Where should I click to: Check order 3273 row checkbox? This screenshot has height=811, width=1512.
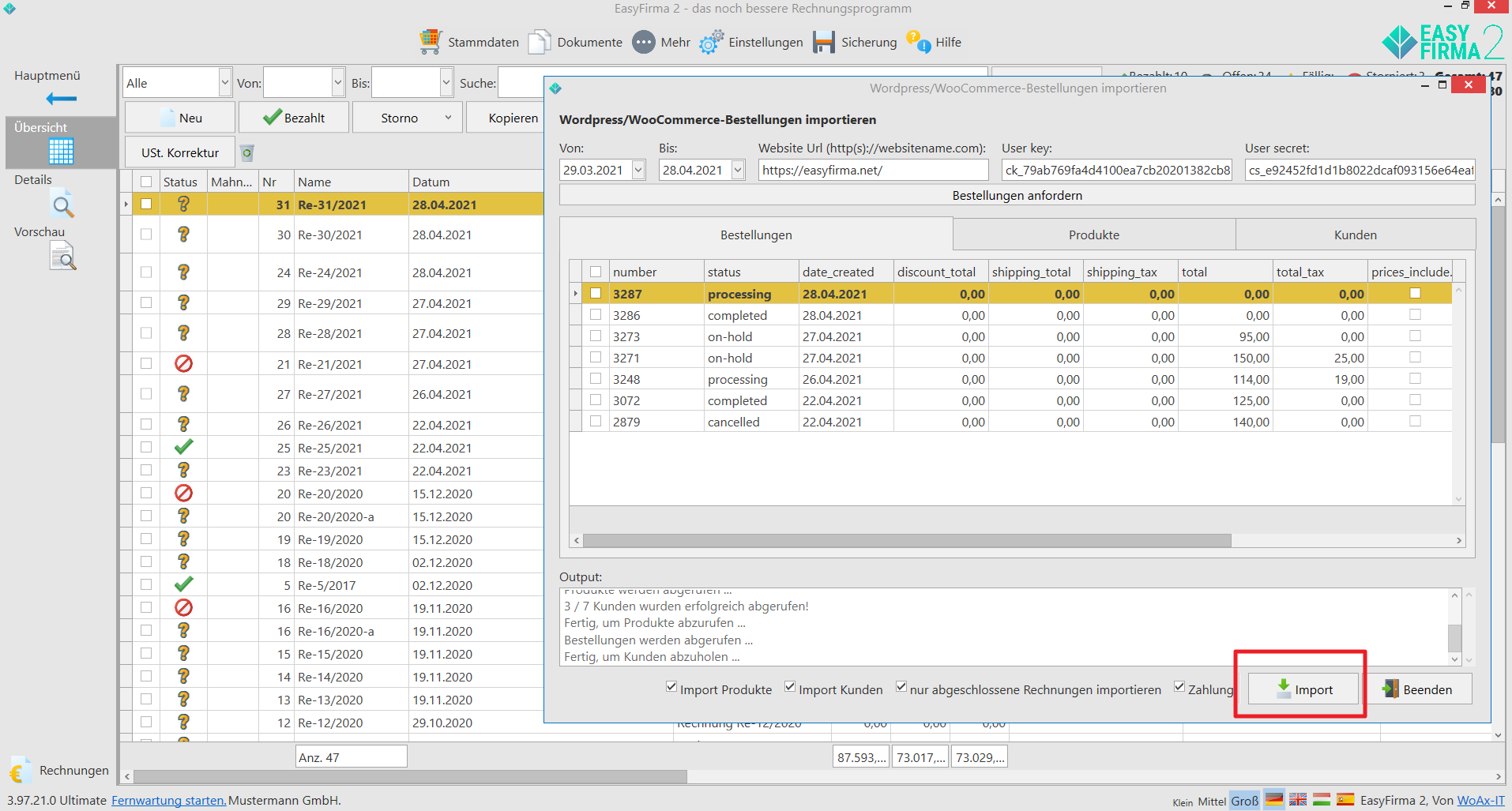pos(596,336)
